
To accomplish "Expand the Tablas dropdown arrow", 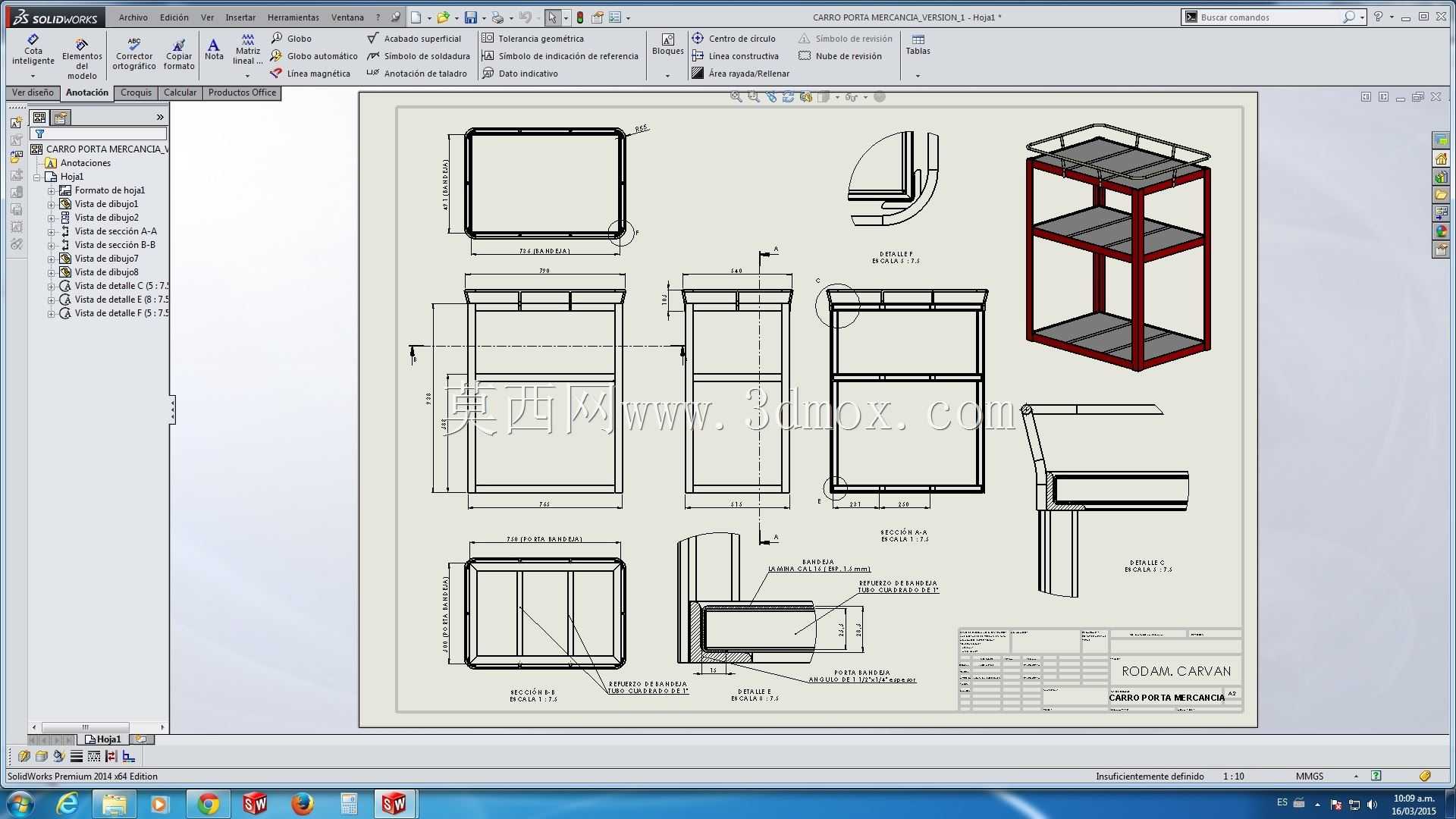I will click(x=918, y=76).
